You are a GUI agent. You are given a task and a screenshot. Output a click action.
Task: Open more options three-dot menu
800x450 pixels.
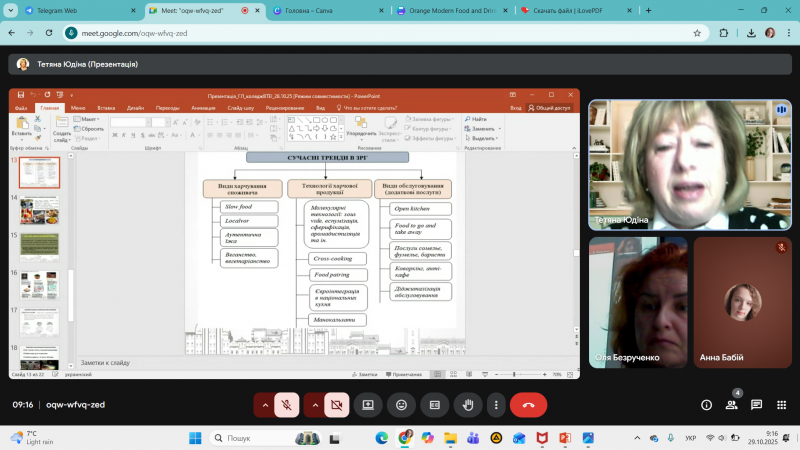pyautogui.click(x=498, y=405)
